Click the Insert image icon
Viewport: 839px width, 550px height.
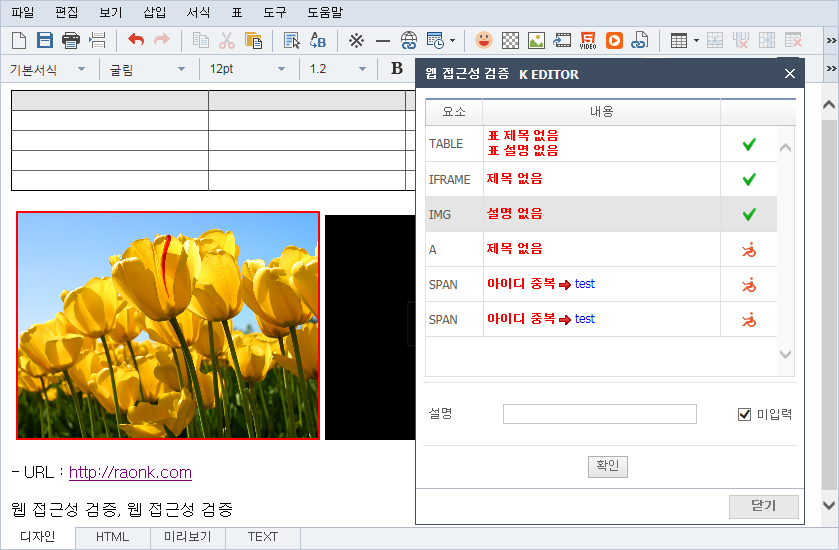(x=536, y=40)
